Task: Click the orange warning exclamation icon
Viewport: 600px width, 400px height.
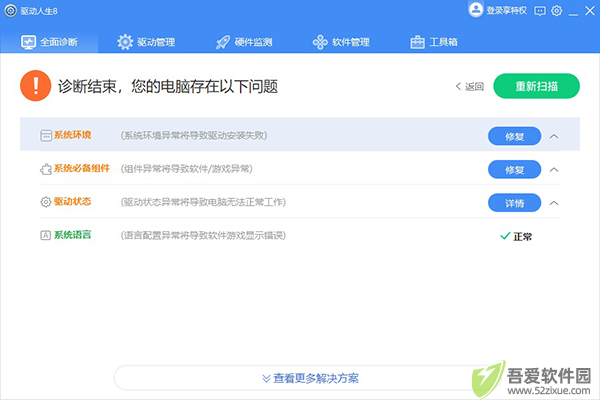Action: pos(36,85)
